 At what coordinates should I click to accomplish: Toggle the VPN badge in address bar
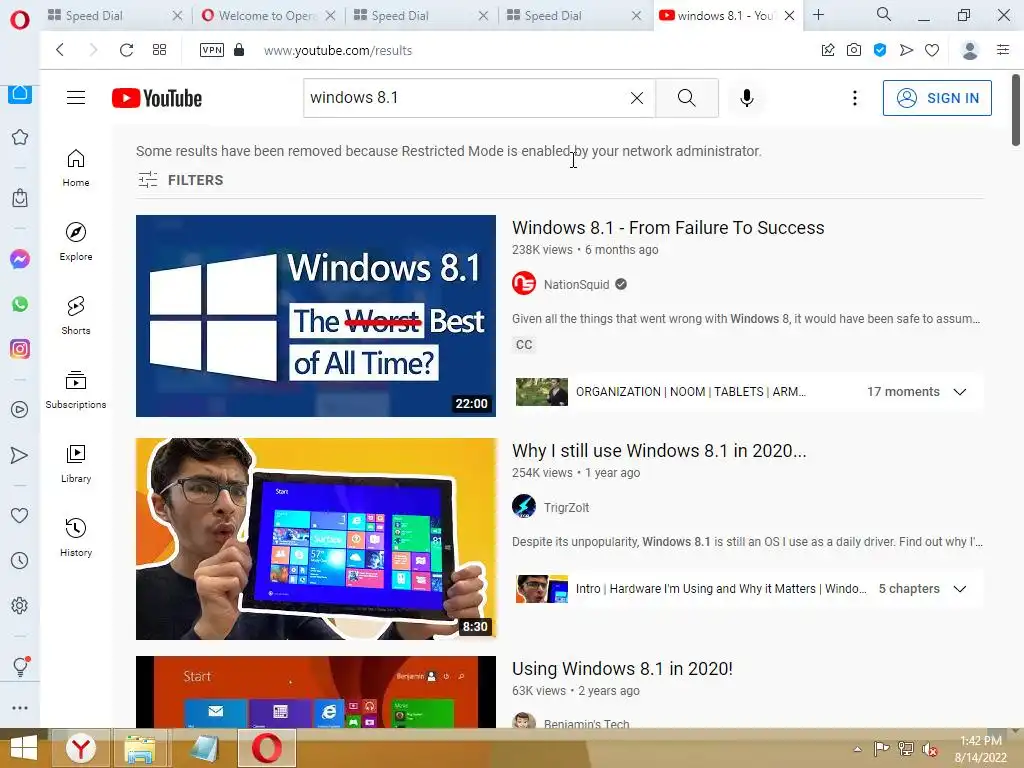(212, 50)
